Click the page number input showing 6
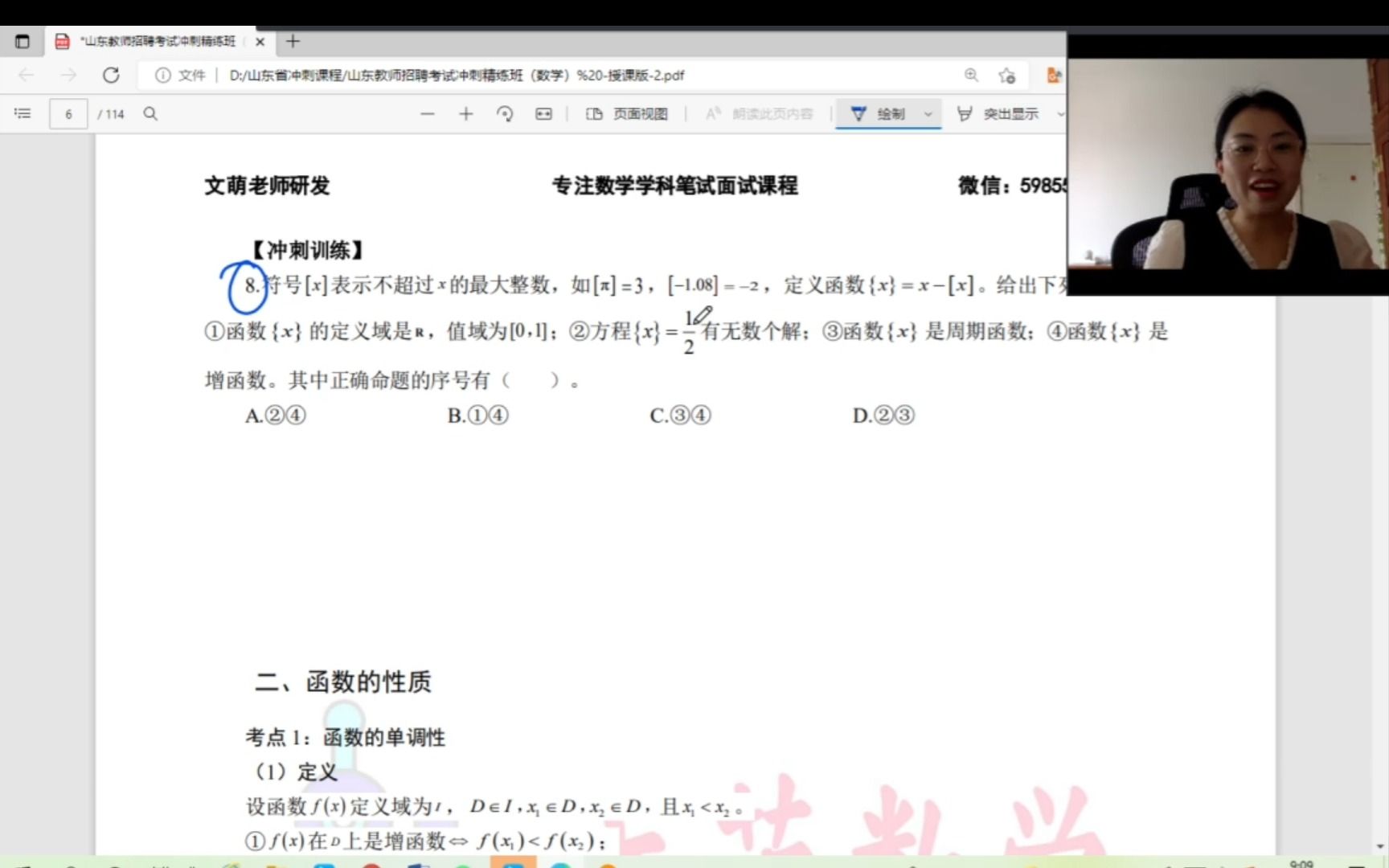 [x=68, y=113]
